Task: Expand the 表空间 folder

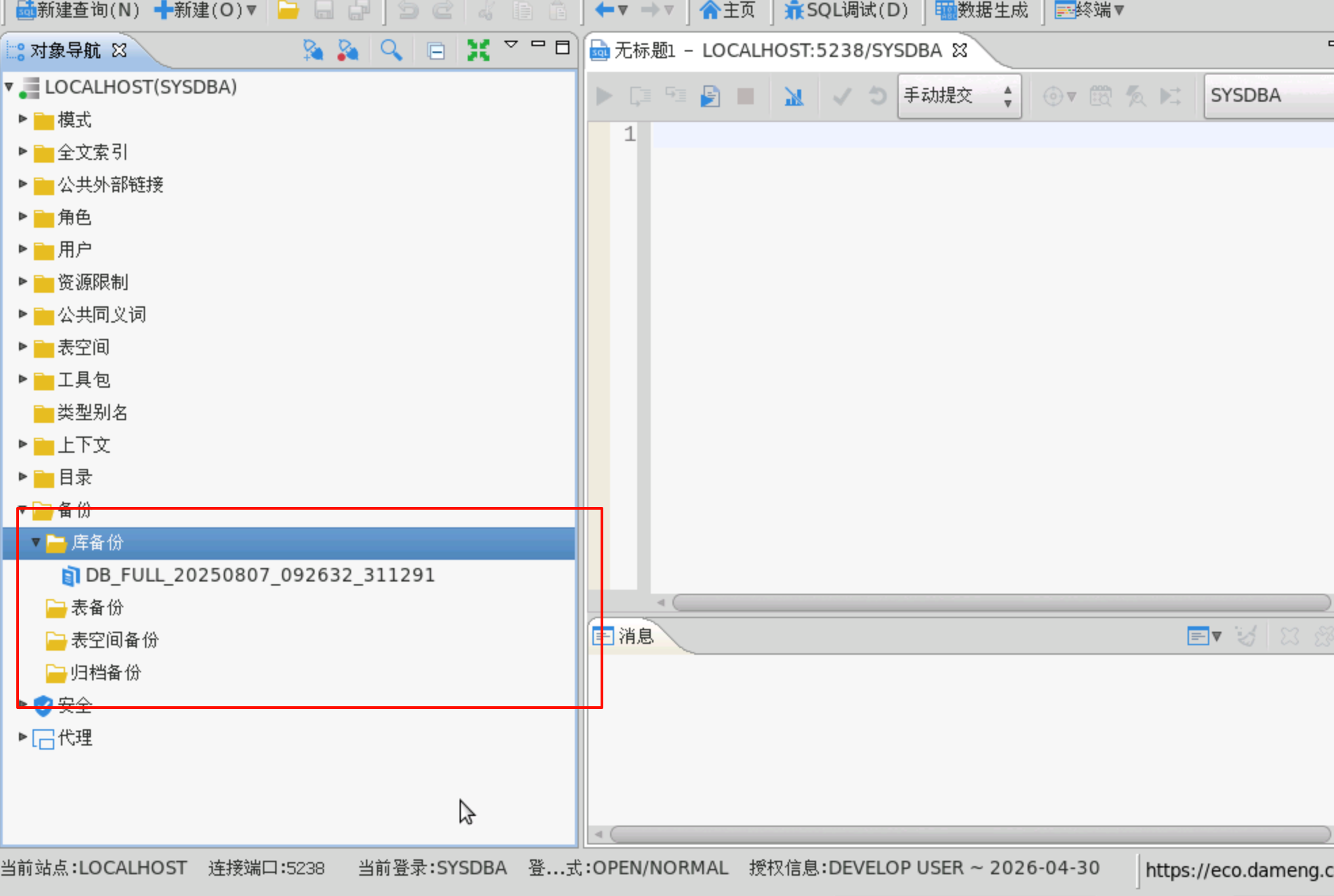Action: [x=22, y=346]
